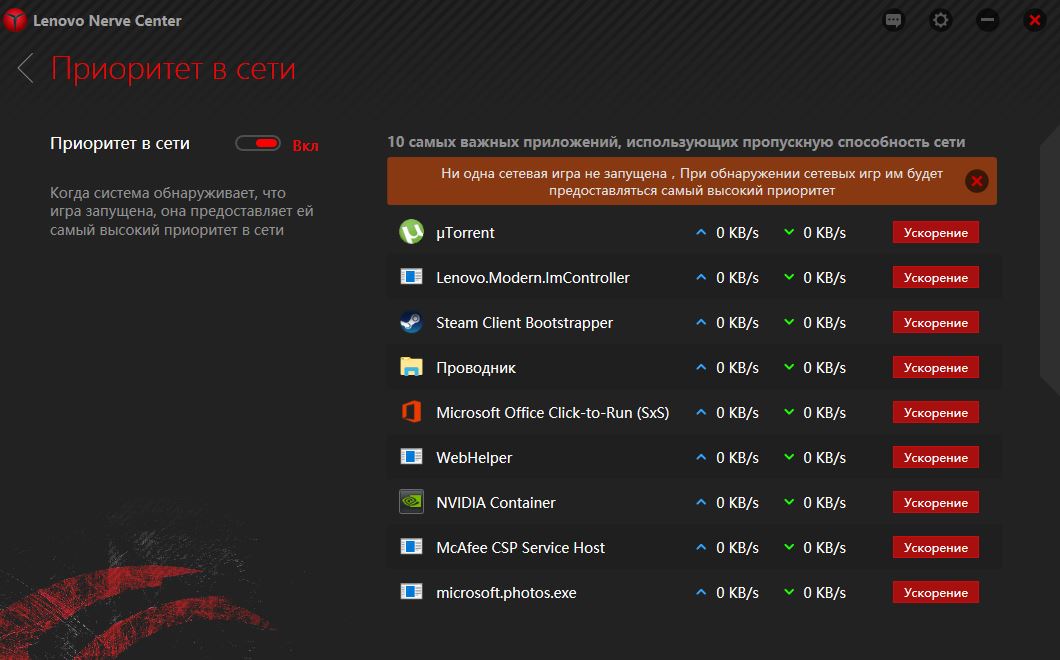Click the Lenovo Nerve Center window title

point(107,21)
